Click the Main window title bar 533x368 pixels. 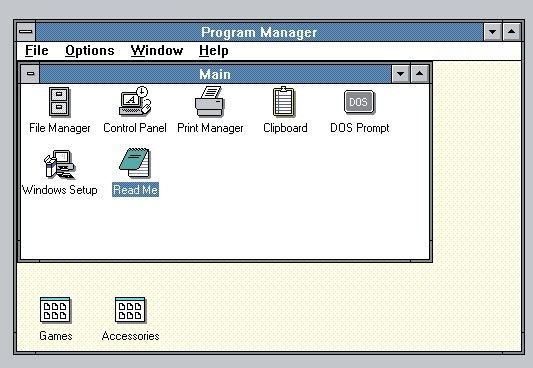click(x=215, y=73)
